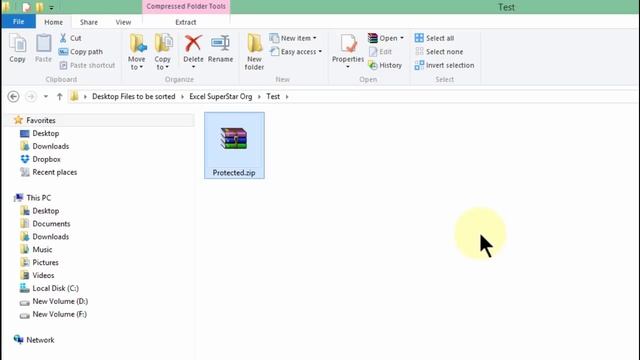Screen dimensions: 640x360
Task: Click the folder icon in address bar
Action: pos(74,96)
